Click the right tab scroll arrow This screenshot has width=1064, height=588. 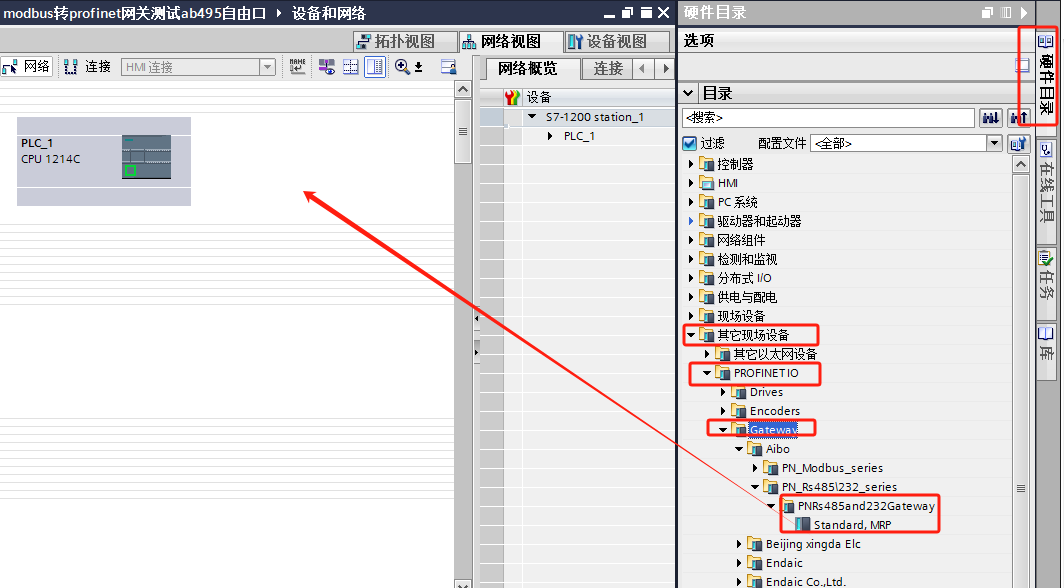[x=666, y=68]
